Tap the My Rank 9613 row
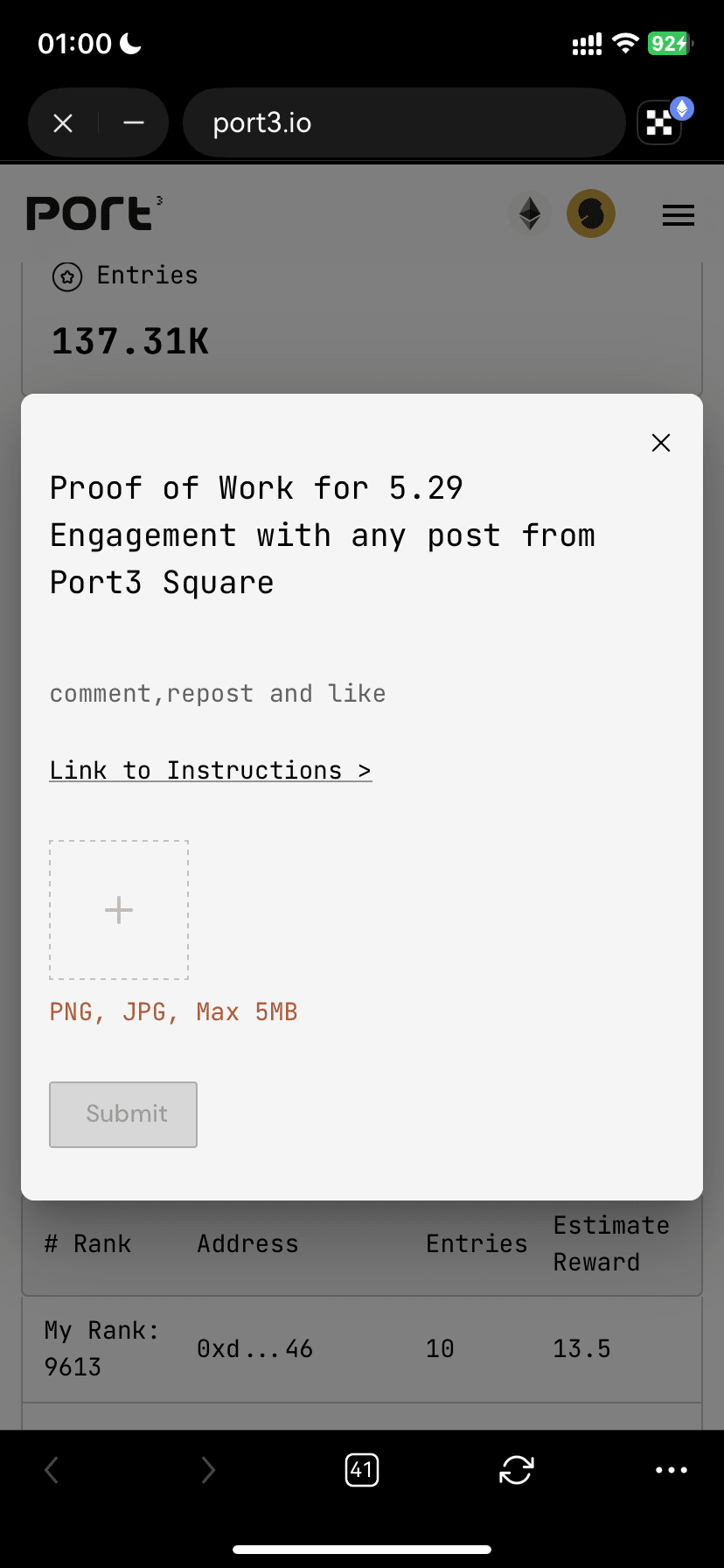This screenshot has width=724, height=1568. pyautogui.click(x=362, y=1349)
